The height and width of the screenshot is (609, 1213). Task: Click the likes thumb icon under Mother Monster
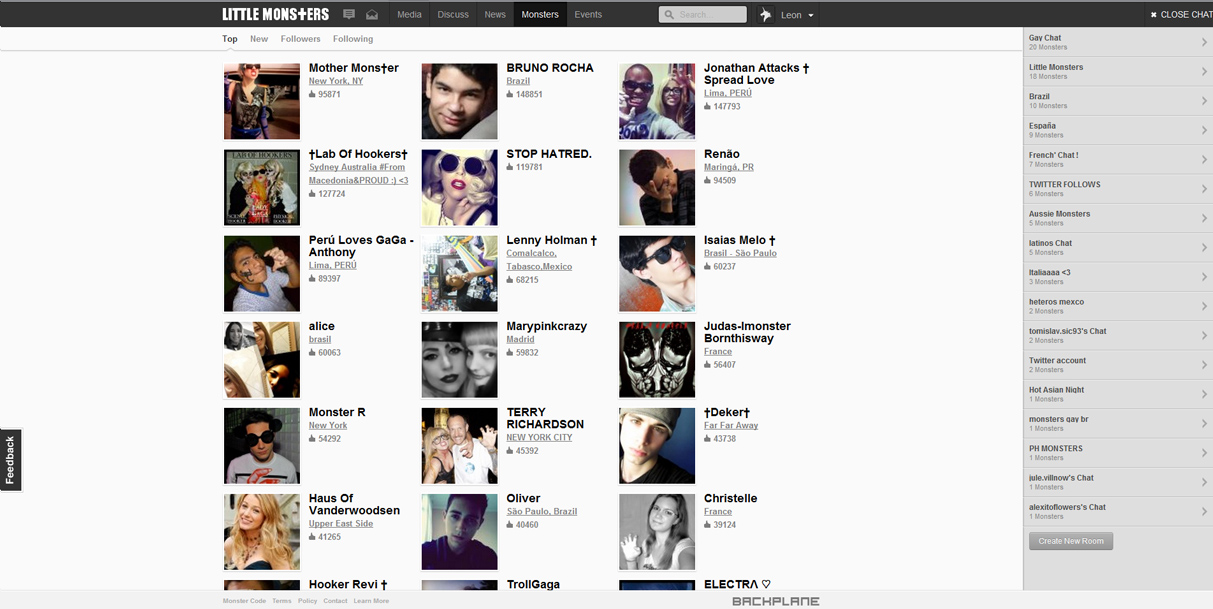(312, 94)
